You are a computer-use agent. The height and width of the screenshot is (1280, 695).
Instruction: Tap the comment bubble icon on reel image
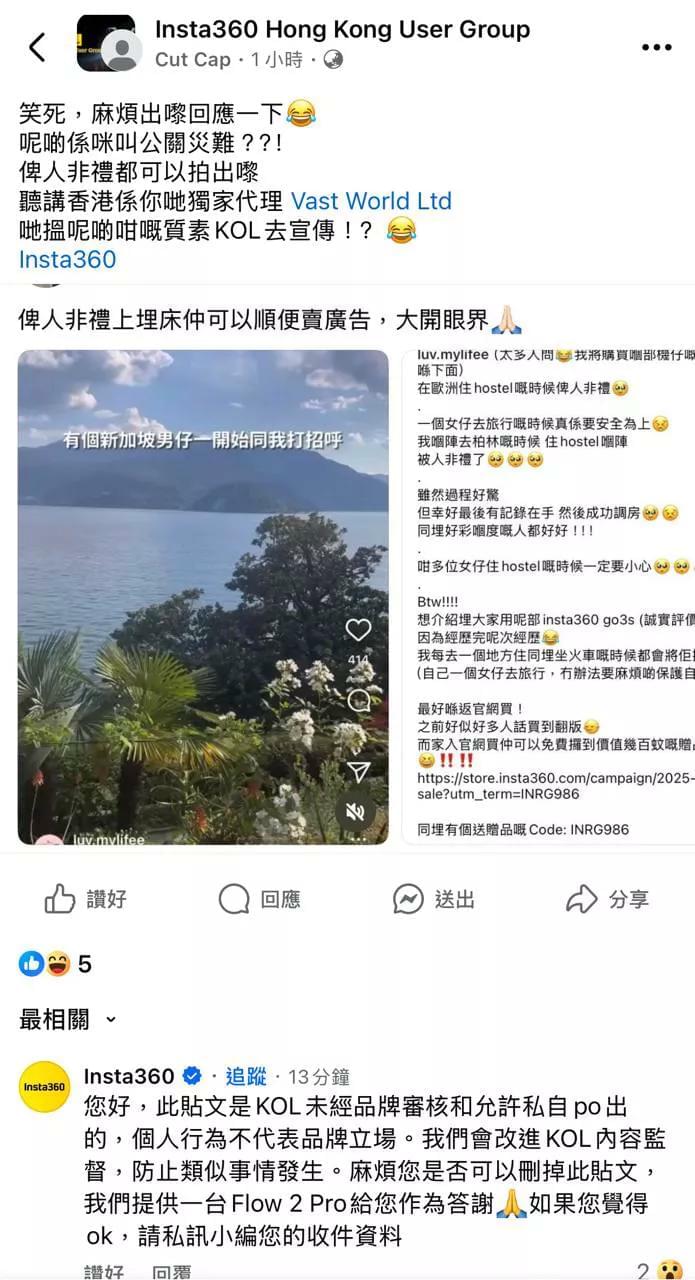coord(358,700)
